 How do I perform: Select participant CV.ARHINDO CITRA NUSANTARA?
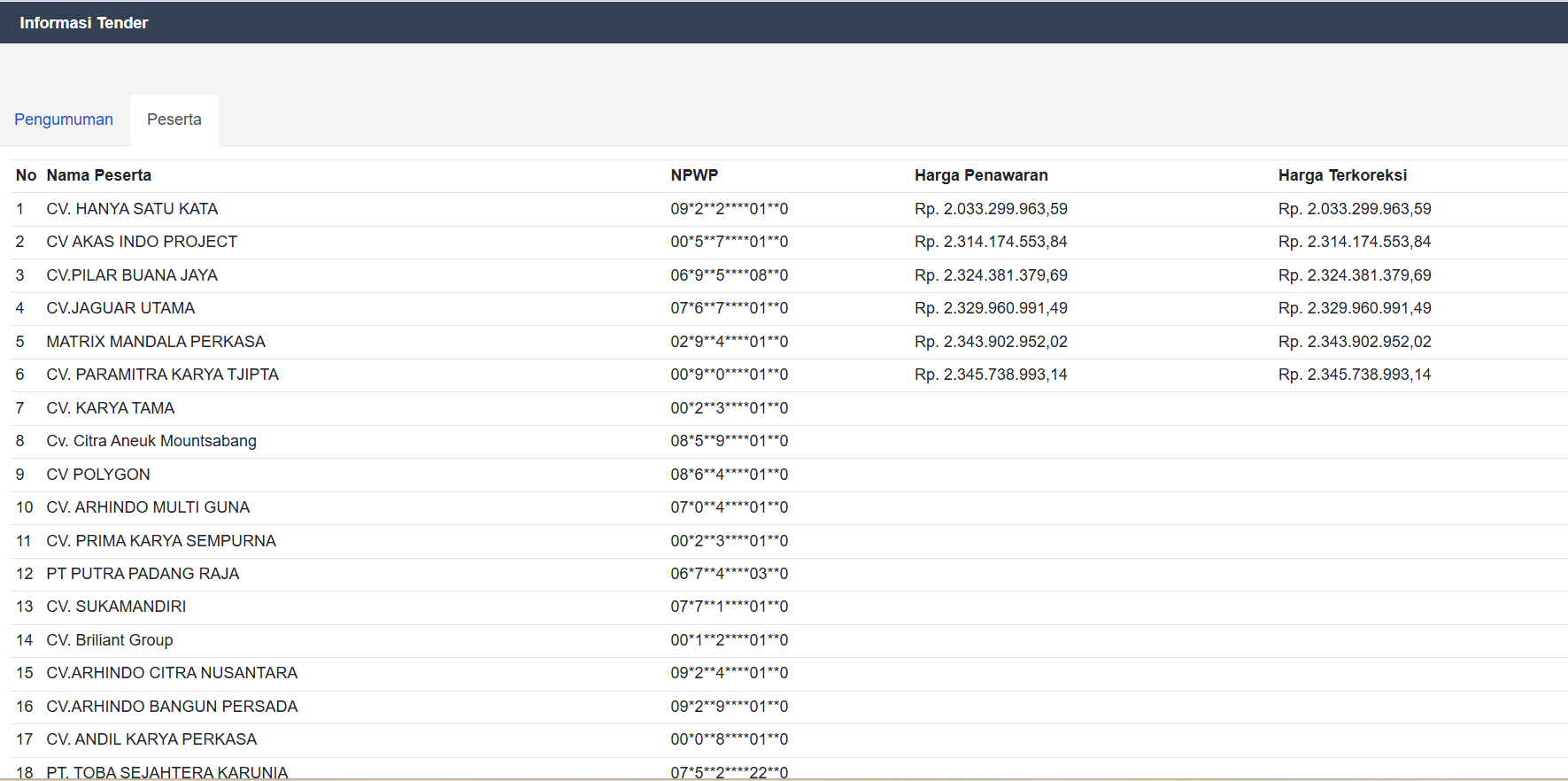coord(172,673)
